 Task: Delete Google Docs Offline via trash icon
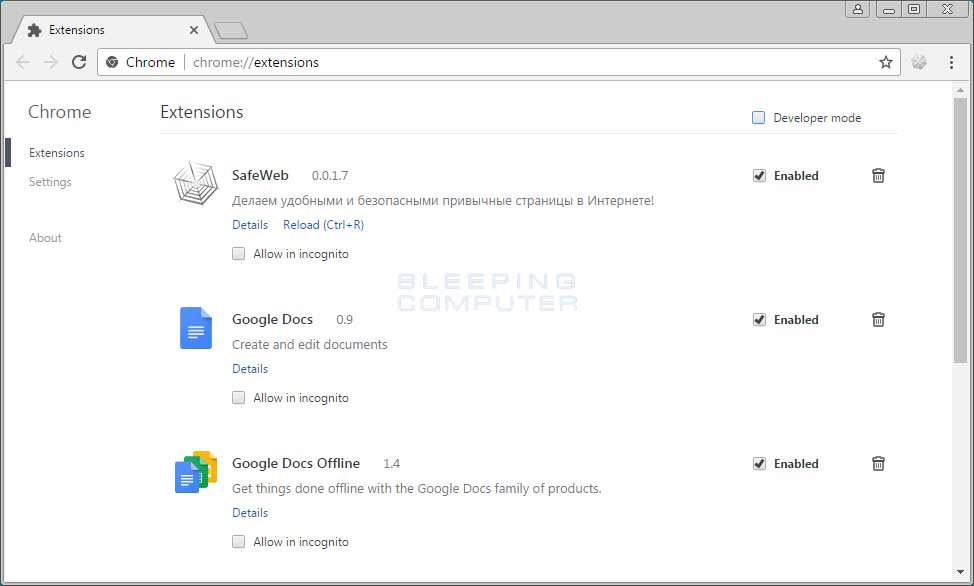click(878, 464)
